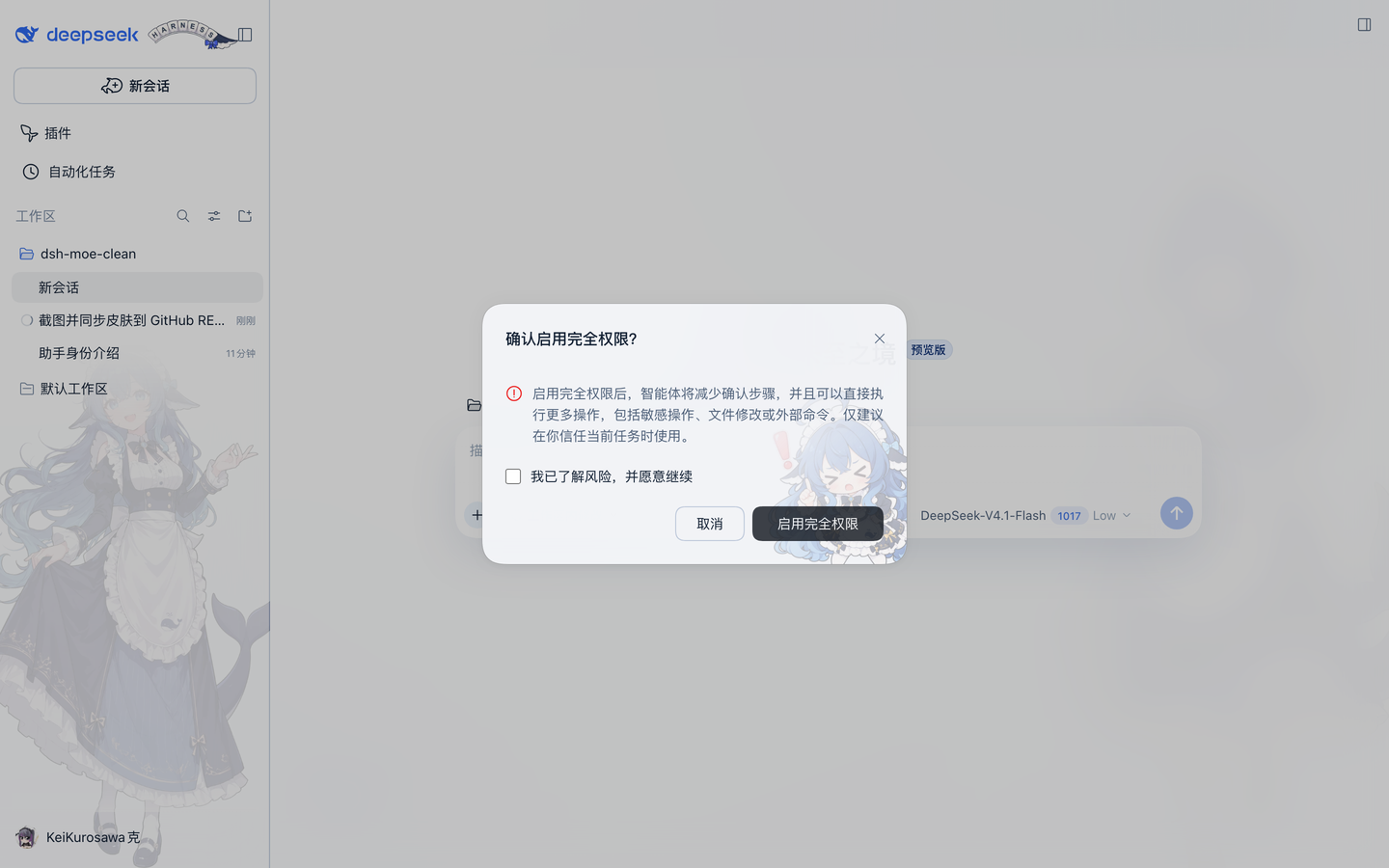
Task: Confirm with 启用完全权限 button
Action: [x=818, y=524]
